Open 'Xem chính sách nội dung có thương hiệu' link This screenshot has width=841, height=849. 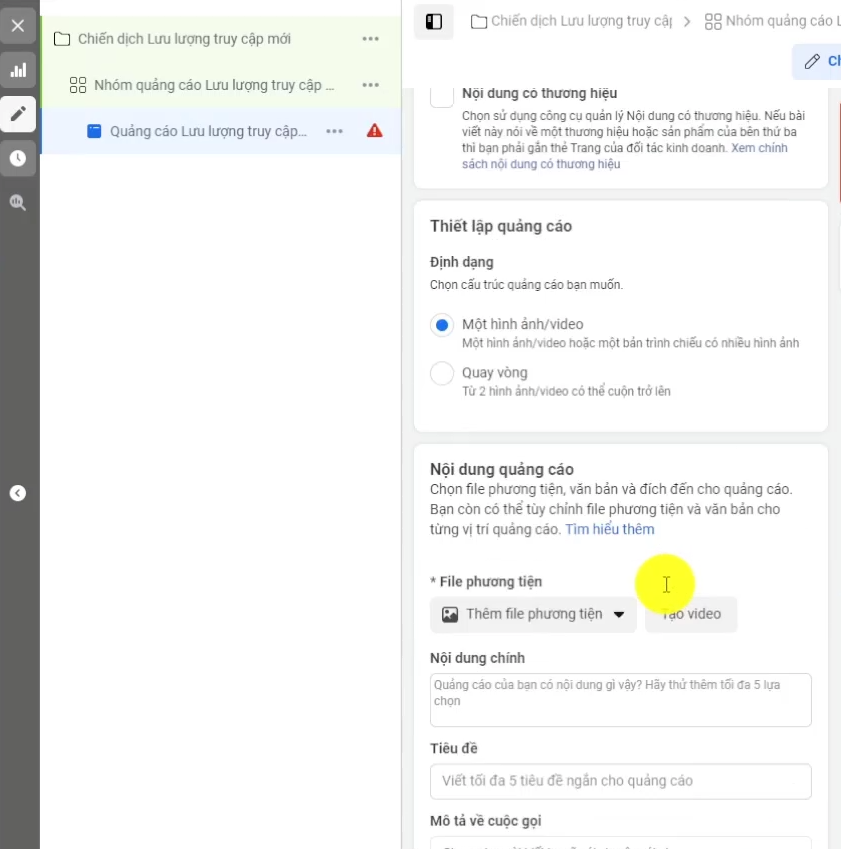click(624, 156)
